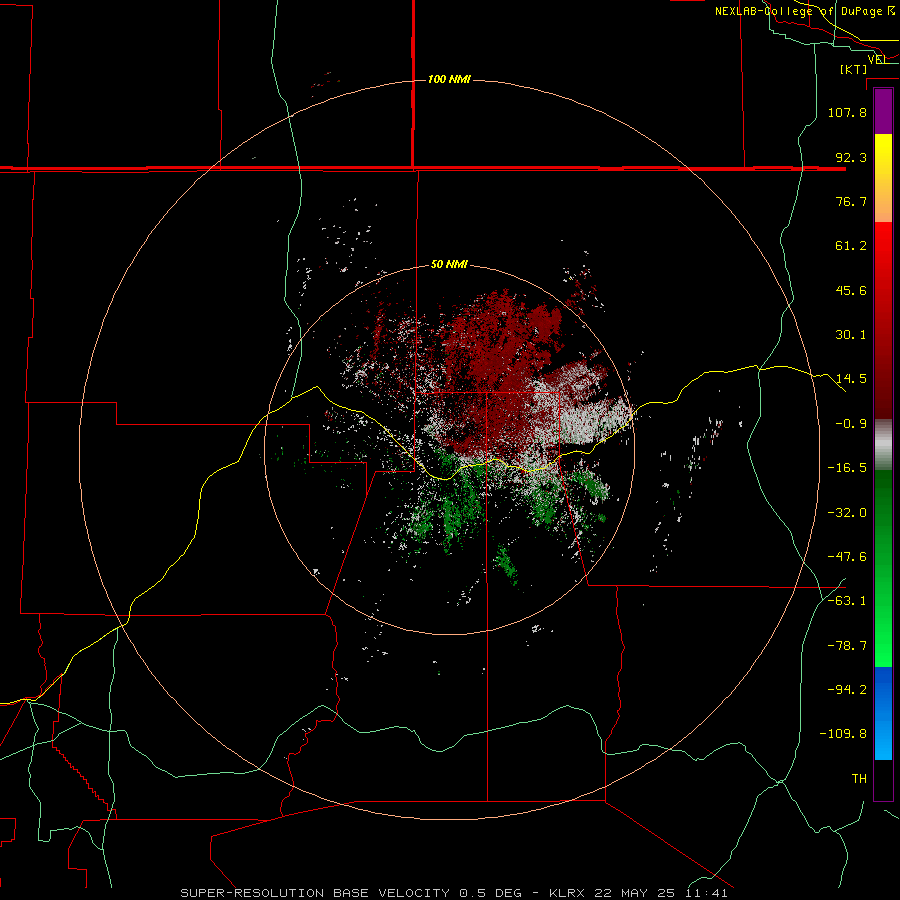
Task: Click the 76.7 velocity scale value
Action: pyautogui.click(x=851, y=201)
